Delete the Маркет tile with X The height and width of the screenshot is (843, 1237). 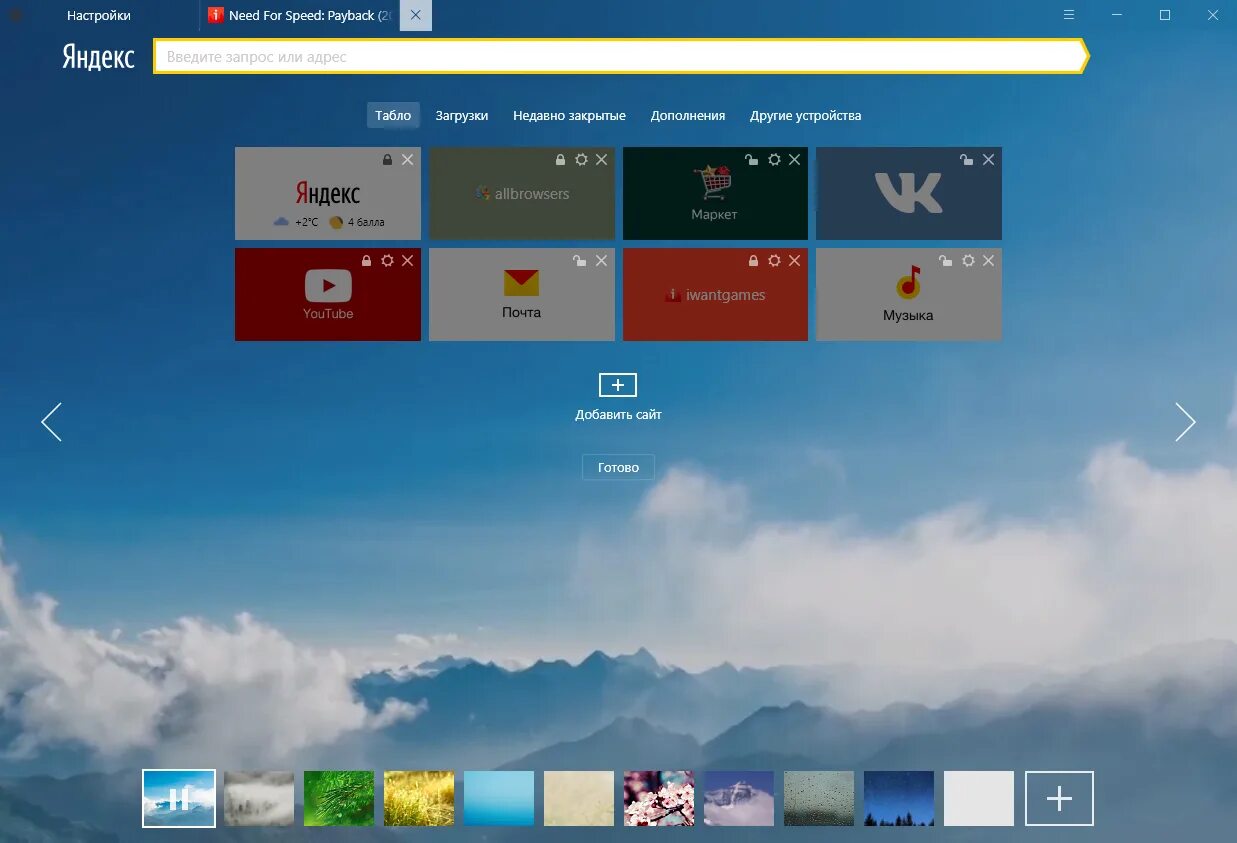pos(794,160)
